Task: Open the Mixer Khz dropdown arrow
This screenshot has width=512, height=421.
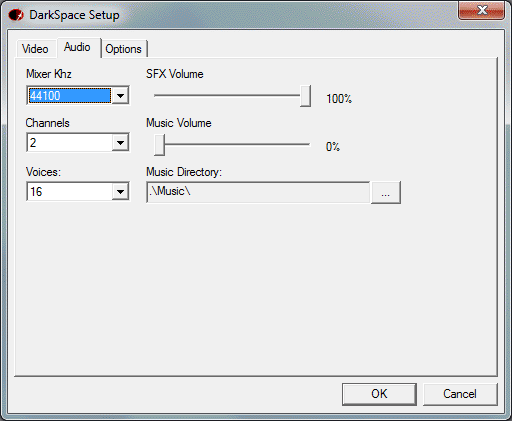Action: click(x=120, y=96)
